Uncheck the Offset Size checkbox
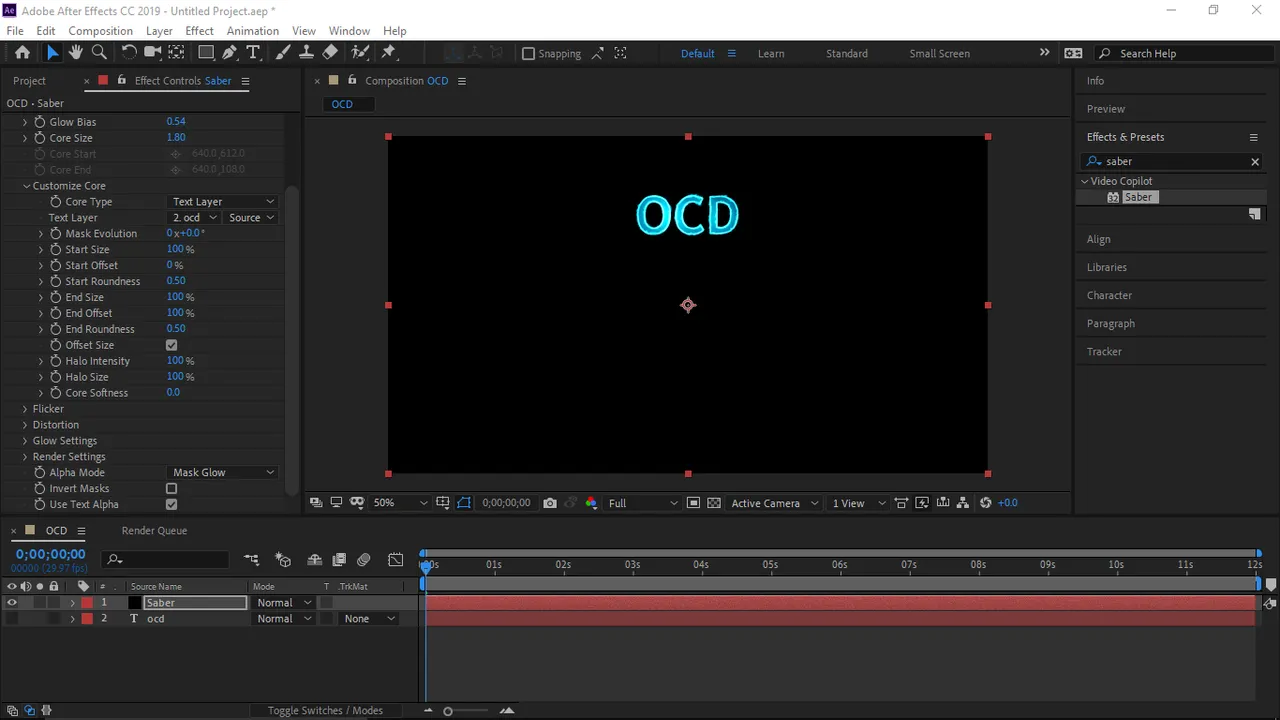Viewport: 1280px width, 720px height. [x=171, y=345]
